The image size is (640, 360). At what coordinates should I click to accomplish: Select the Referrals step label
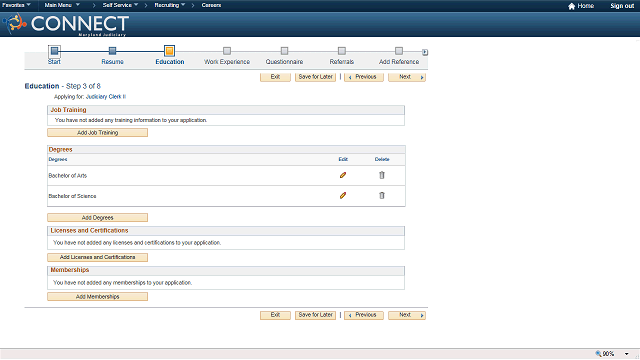point(342,62)
